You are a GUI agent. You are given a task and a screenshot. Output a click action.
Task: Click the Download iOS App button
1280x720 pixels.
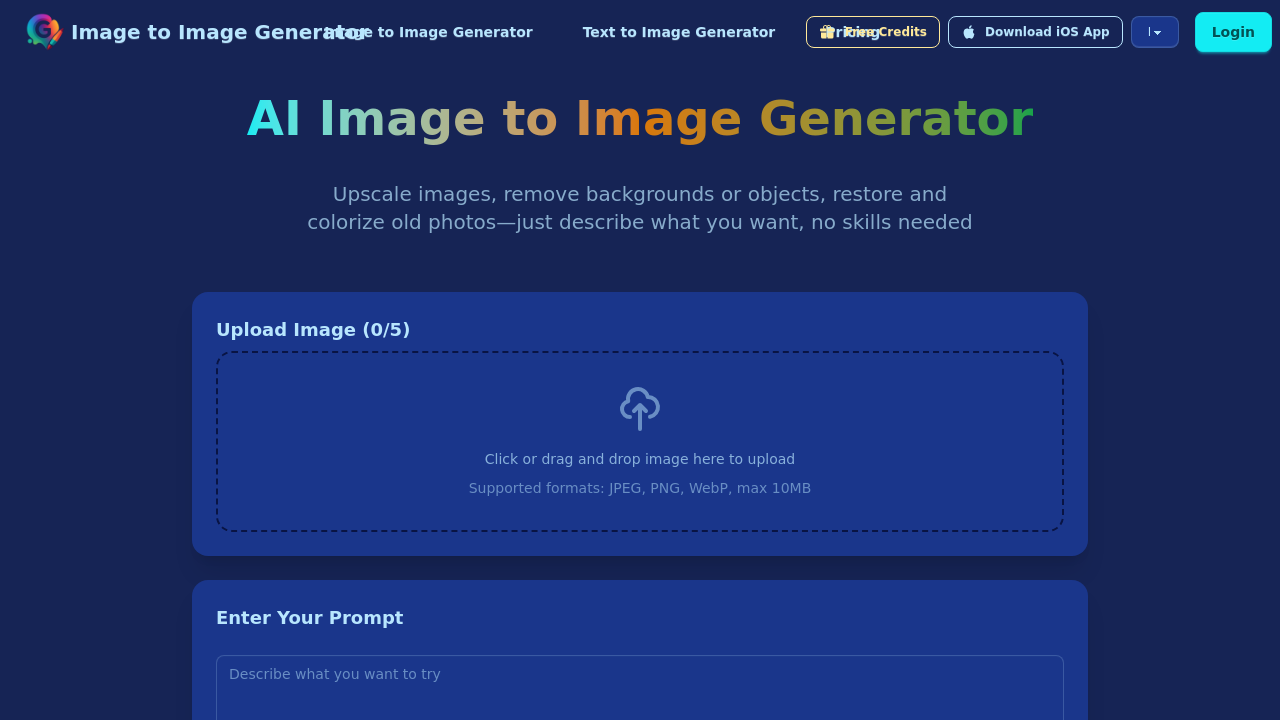pyautogui.click(x=1035, y=31)
